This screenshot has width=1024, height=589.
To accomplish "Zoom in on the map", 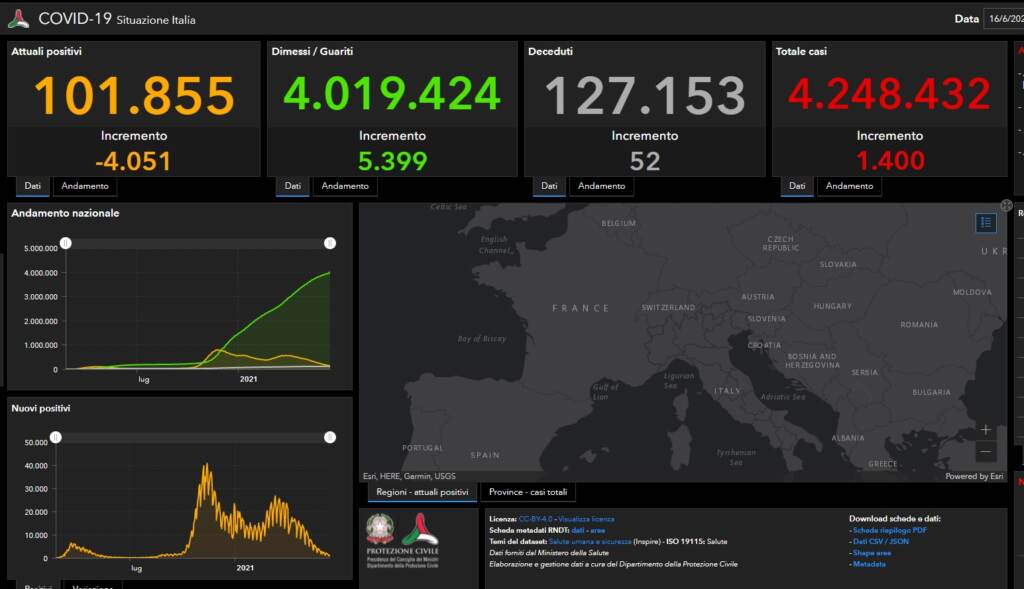I will pyautogui.click(x=985, y=430).
